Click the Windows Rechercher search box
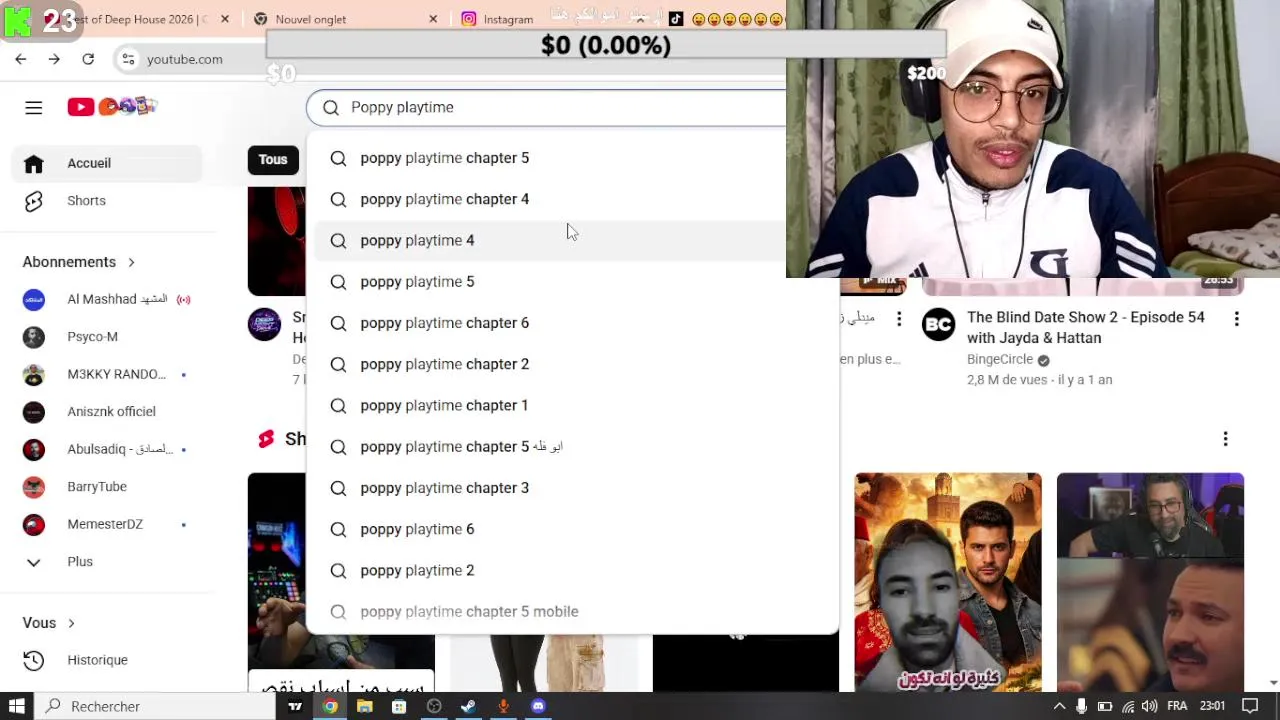The image size is (1280, 720). [x=155, y=706]
